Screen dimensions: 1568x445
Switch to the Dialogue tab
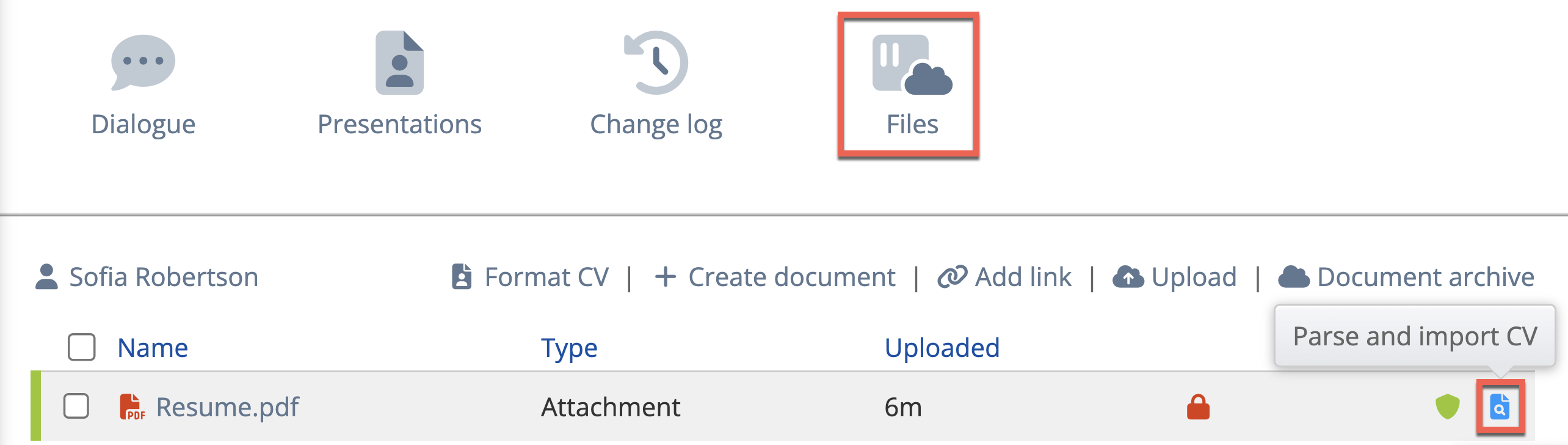[143, 86]
